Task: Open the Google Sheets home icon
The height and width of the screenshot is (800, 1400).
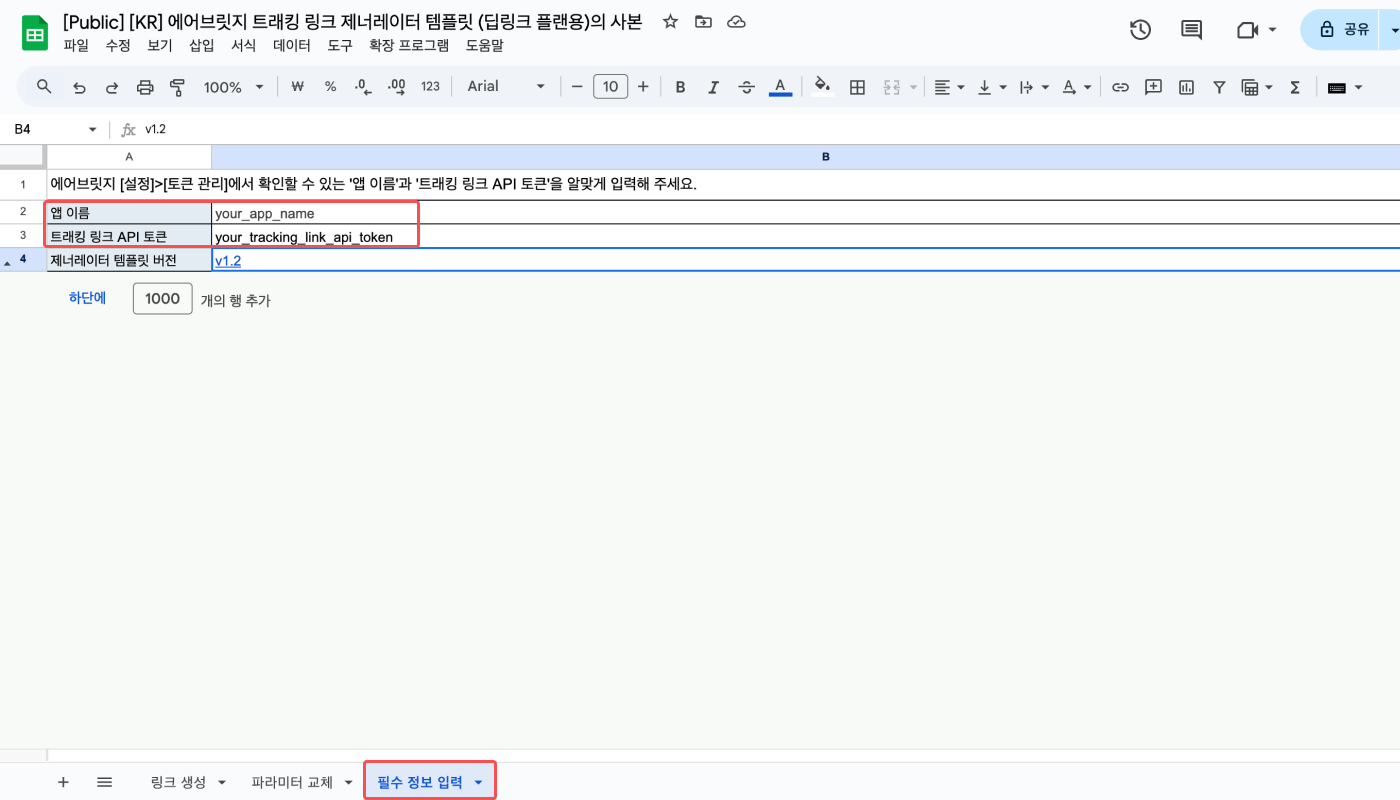Action: [x=35, y=33]
